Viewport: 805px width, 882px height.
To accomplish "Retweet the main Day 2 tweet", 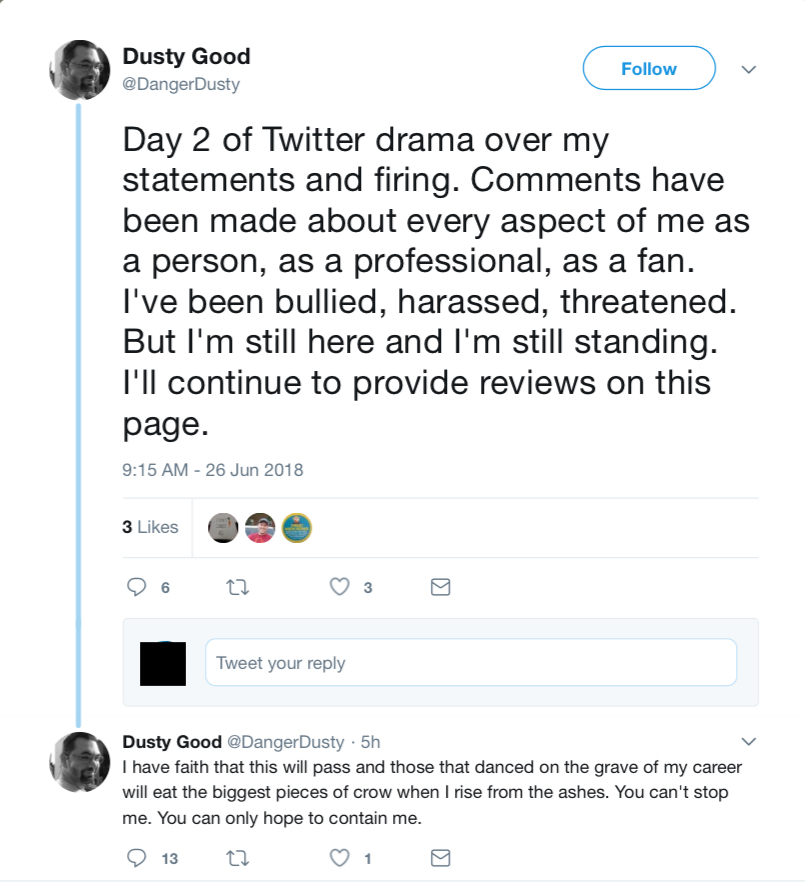I will 237,587.
